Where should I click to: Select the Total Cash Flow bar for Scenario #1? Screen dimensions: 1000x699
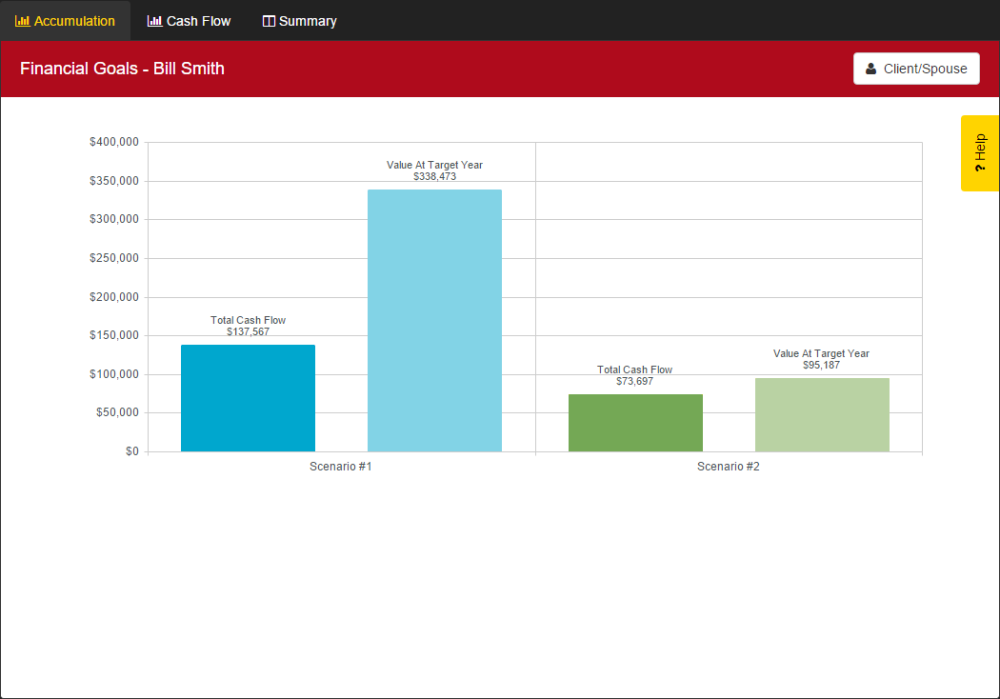[248, 397]
